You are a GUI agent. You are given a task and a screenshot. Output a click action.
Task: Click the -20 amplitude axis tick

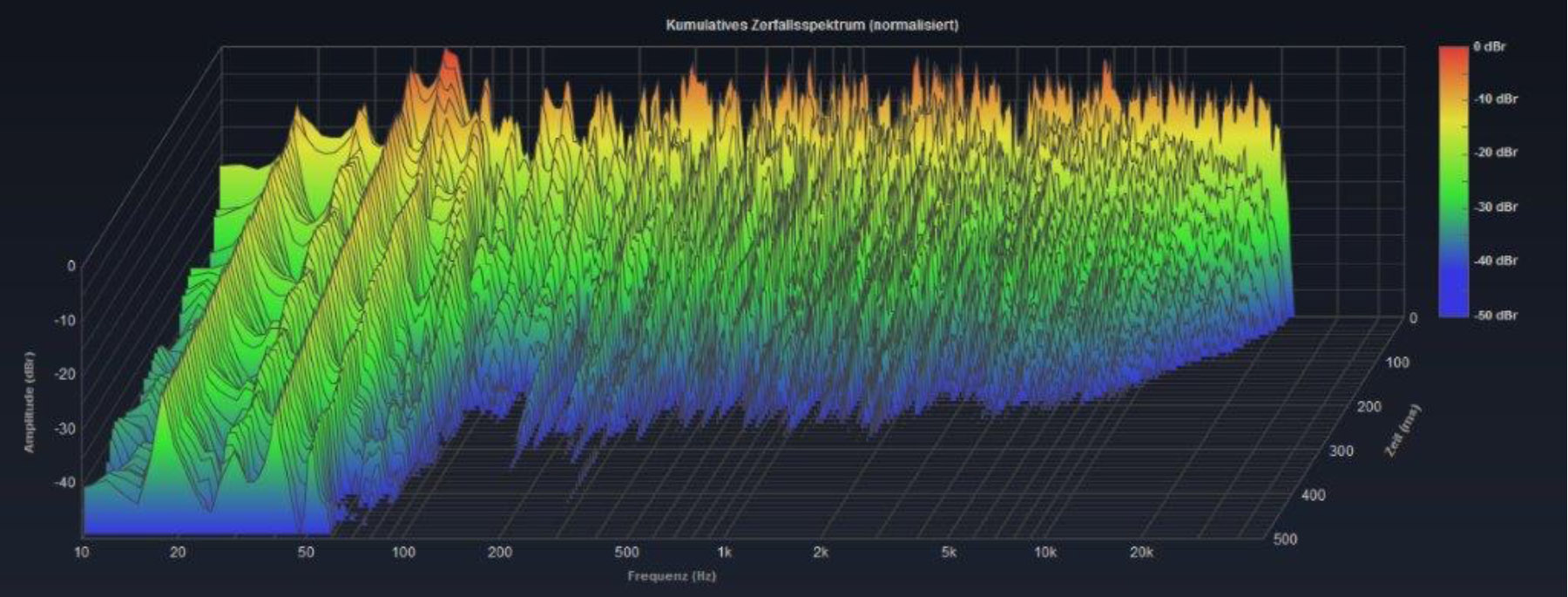click(x=65, y=374)
